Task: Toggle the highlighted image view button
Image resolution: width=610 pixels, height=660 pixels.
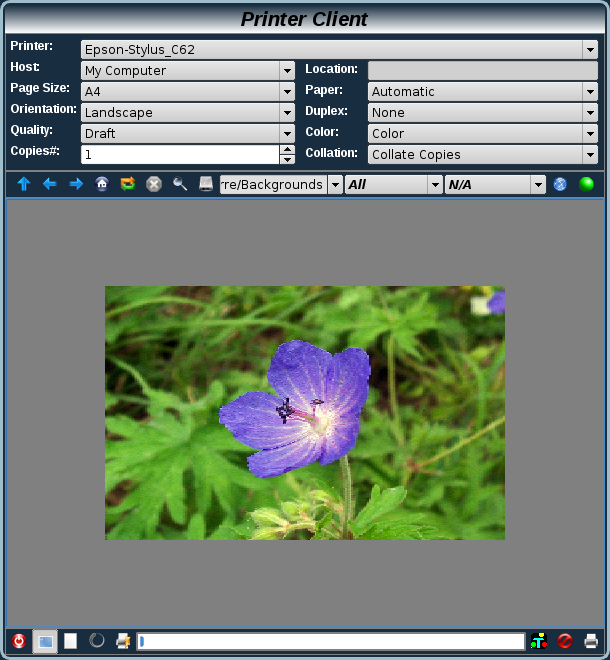Action: [x=45, y=641]
